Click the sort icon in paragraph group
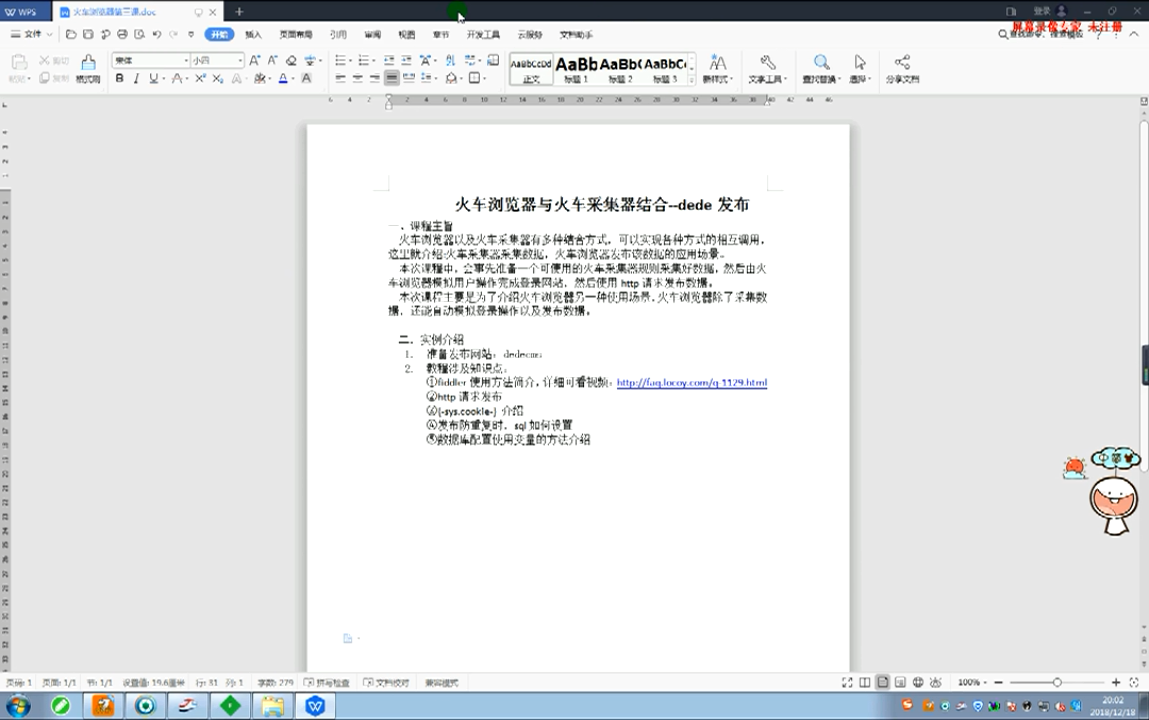 [450, 60]
